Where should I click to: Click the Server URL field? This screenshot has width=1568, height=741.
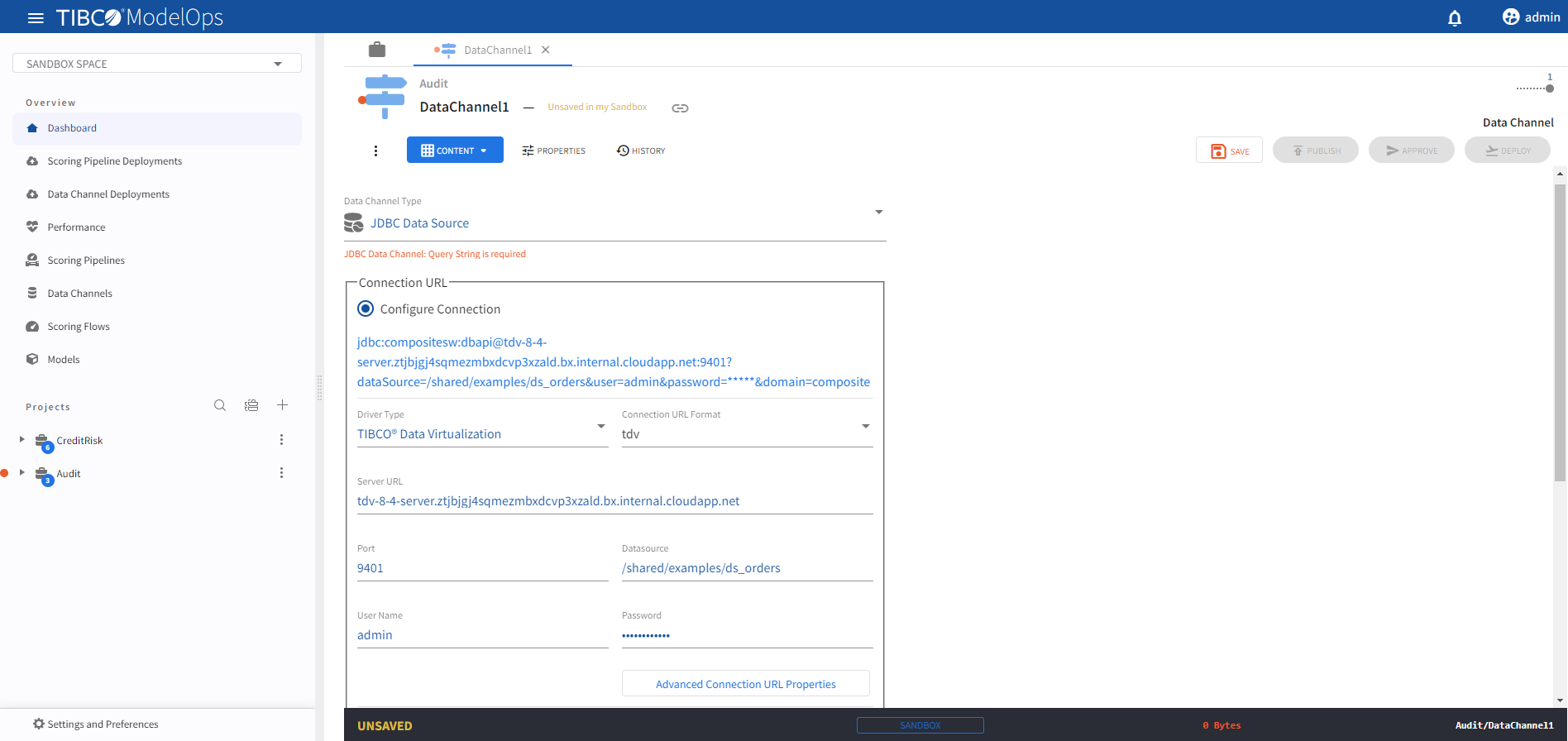tap(614, 501)
